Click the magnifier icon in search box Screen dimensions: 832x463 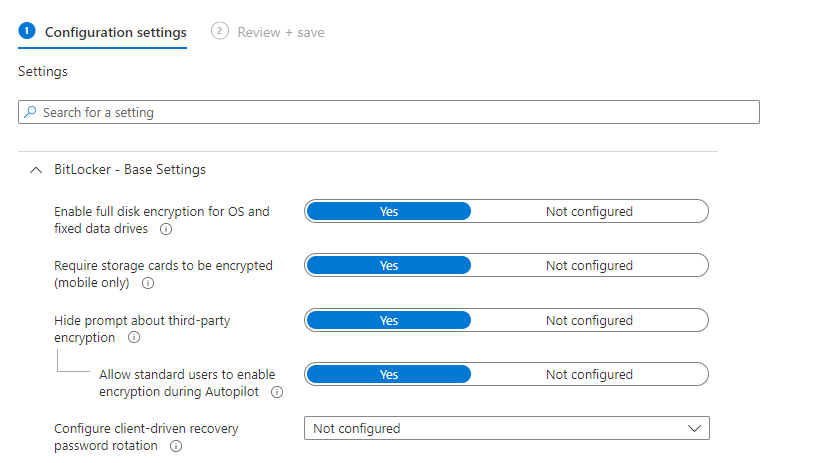(31, 112)
